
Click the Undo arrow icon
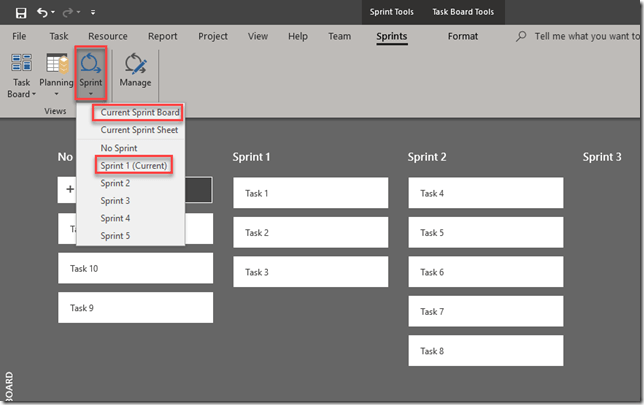coord(44,12)
